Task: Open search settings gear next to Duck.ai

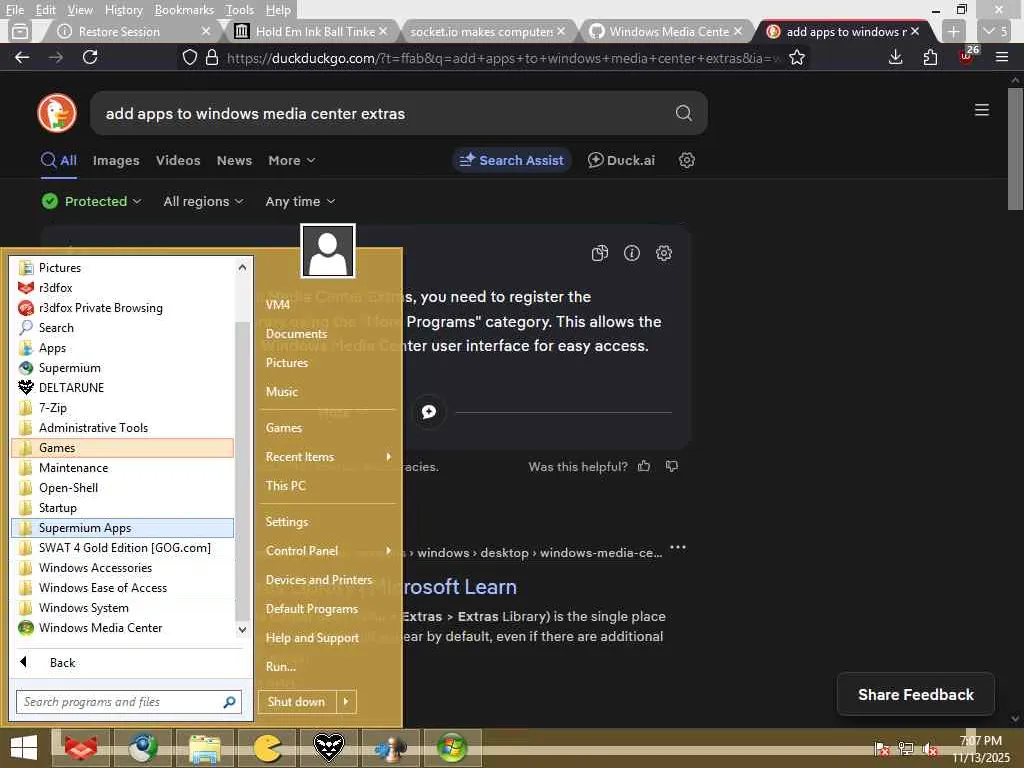Action: pos(686,160)
